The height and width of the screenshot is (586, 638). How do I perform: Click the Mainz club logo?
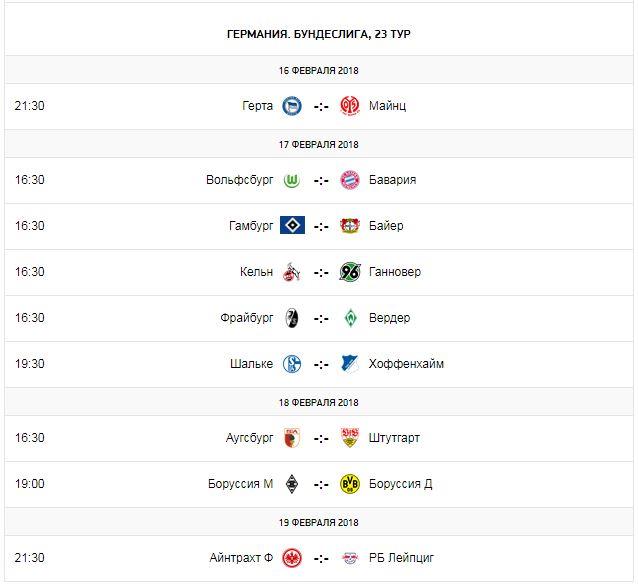349,106
